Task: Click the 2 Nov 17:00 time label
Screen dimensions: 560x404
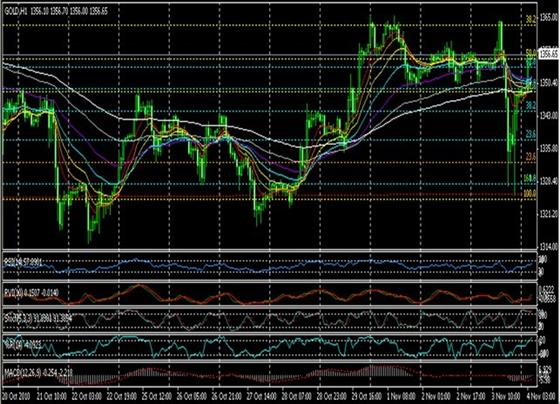Action: pyautogui.click(x=472, y=396)
